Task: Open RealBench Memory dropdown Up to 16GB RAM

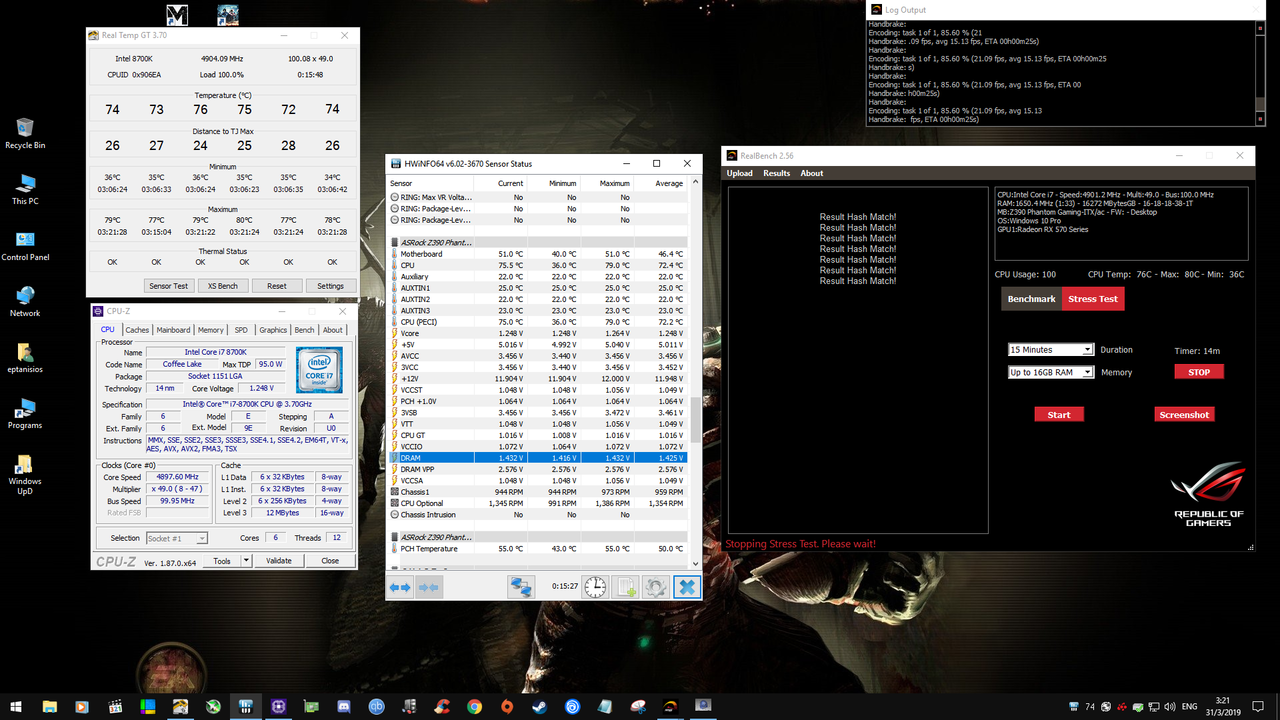Action: (x=1051, y=372)
